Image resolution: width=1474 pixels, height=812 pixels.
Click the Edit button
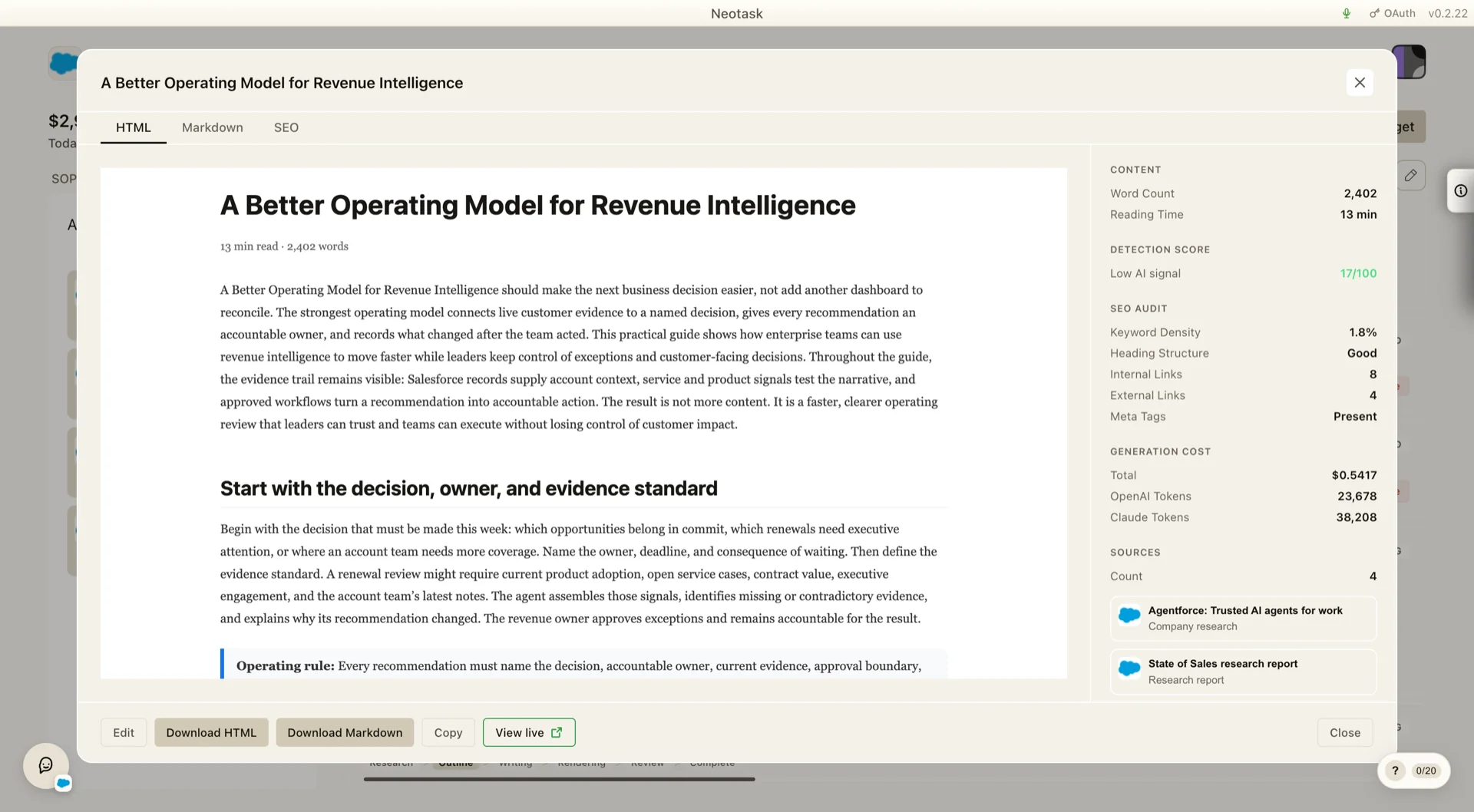pyautogui.click(x=124, y=732)
